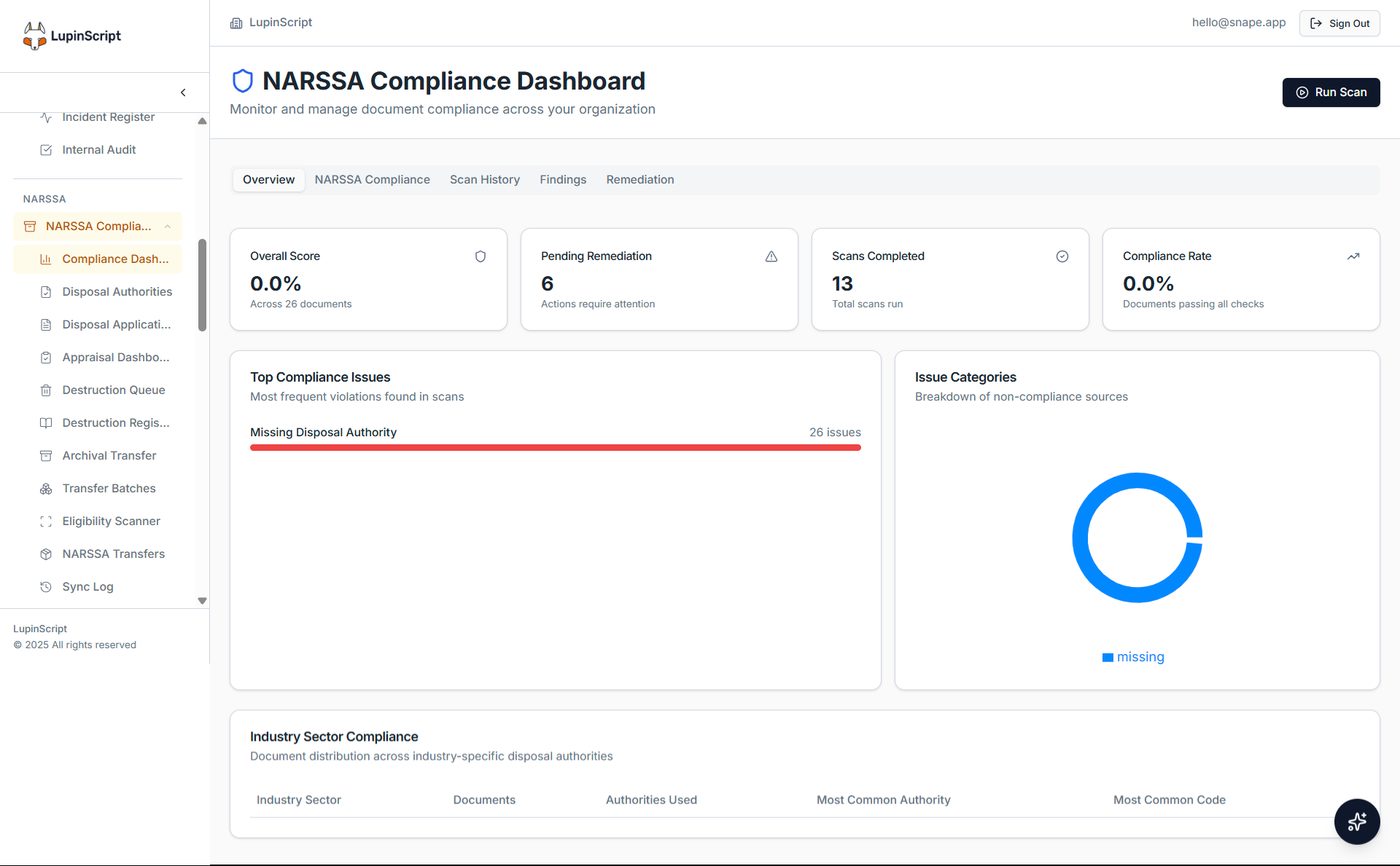This screenshot has height=866, width=1400.
Task: Open the Eligibility Scanner page
Action: 97,521
